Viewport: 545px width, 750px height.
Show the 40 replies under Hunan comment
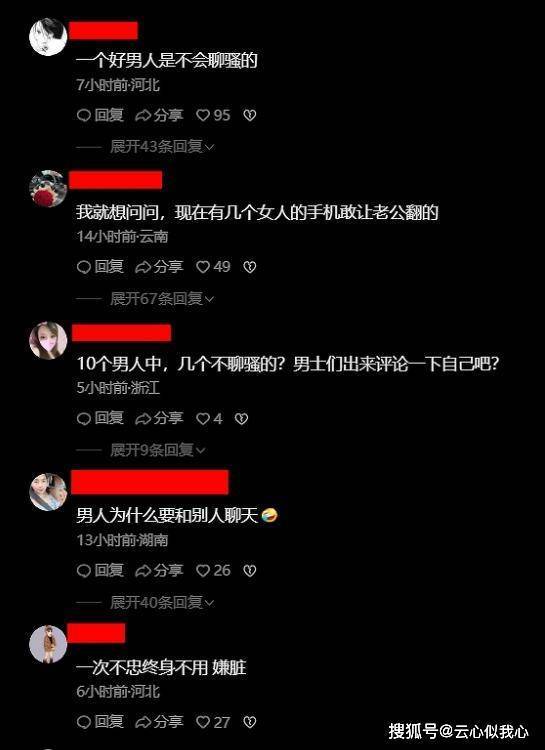[x=162, y=603]
